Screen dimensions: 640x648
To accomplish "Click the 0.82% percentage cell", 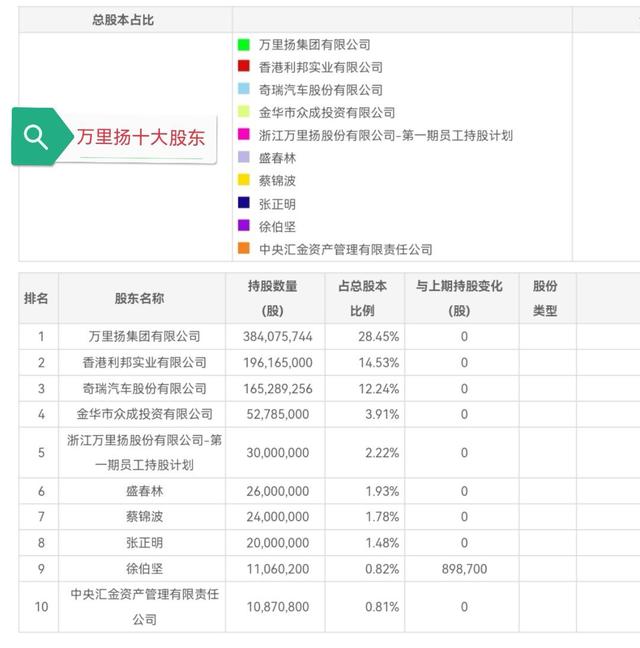I will tap(382, 569).
